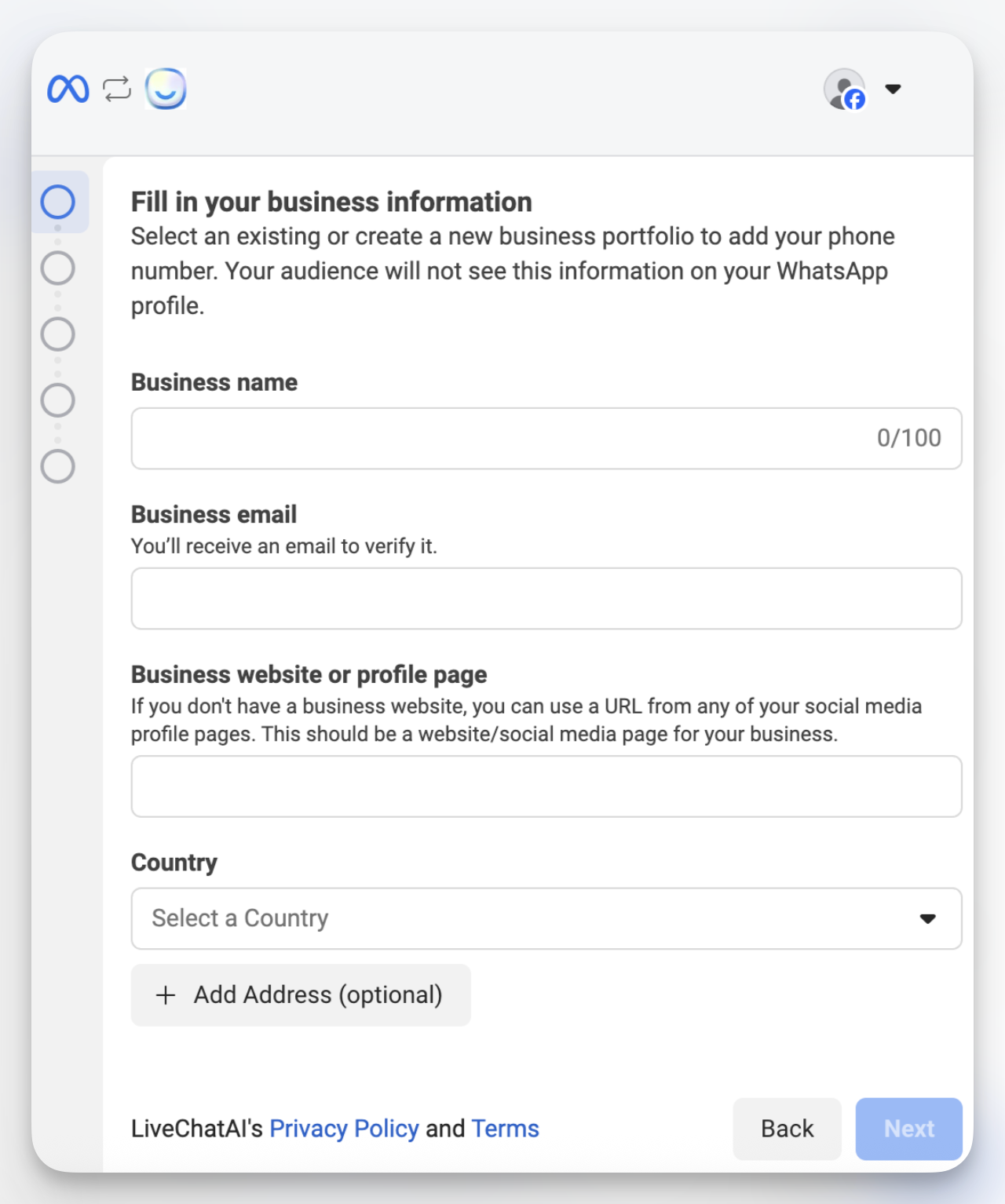Image resolution: width=1005 pixels, height=1204 pixels.
Task: Focus the Business email input field
Action: pyautogui.click(x=546, y=598)
